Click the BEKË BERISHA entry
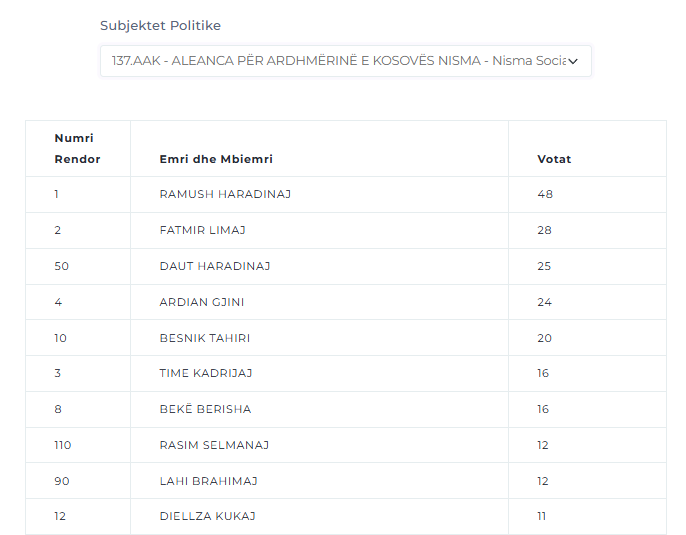 click(205, 409)
